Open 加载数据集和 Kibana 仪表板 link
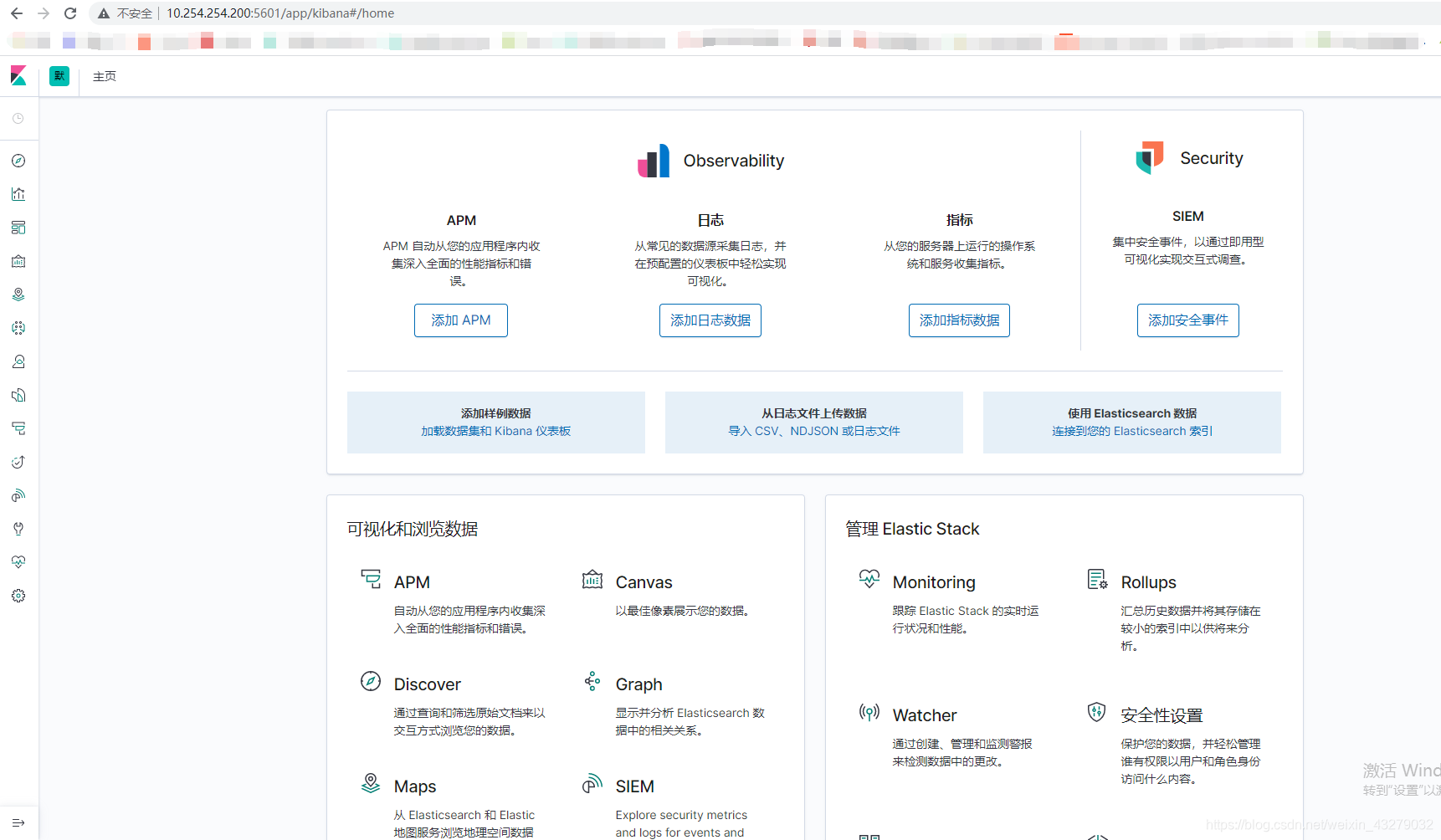Image resolution: width=1441 pixels, height=840 pixels. pos(496,431)
